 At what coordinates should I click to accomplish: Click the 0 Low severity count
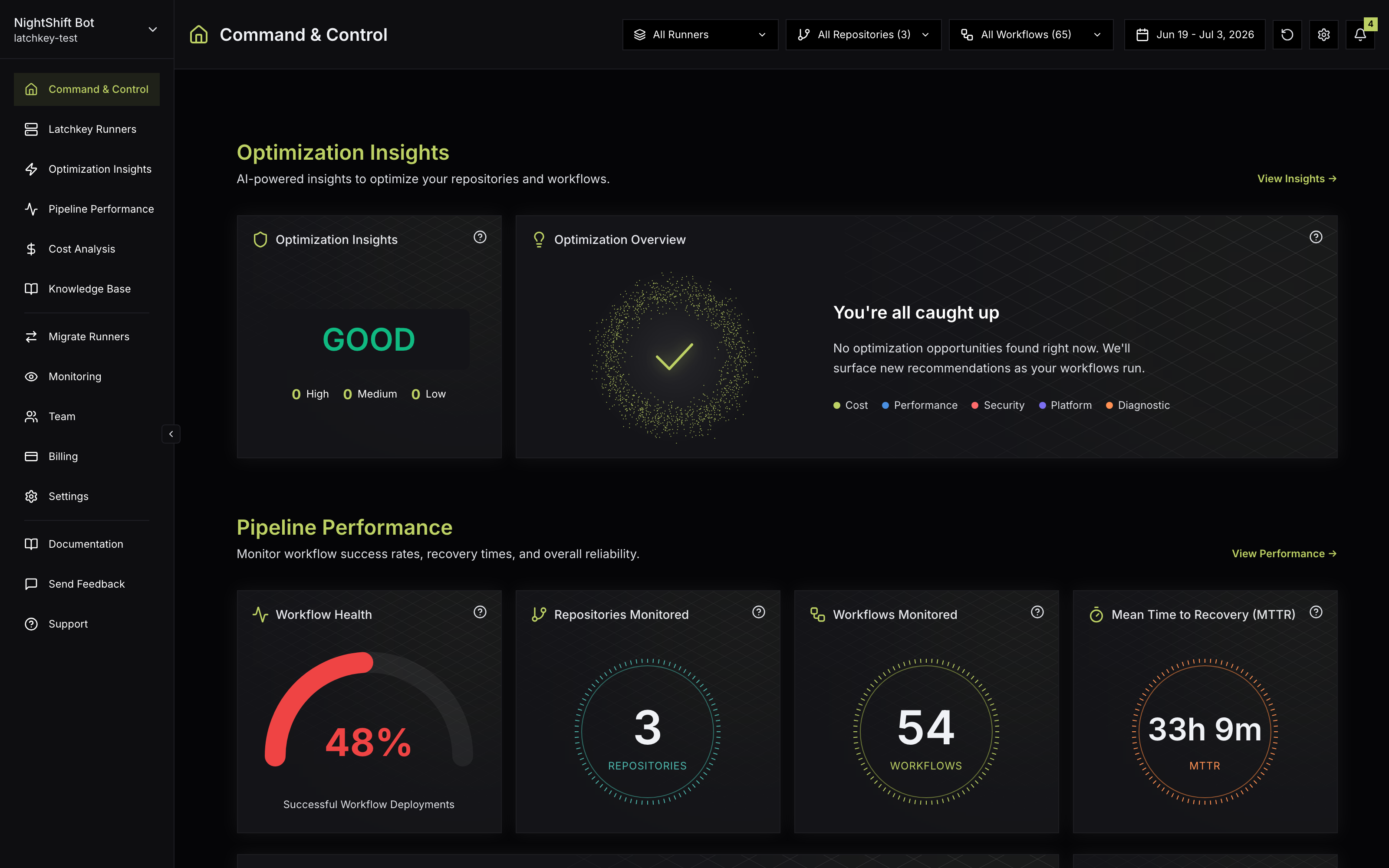point(428,394)
